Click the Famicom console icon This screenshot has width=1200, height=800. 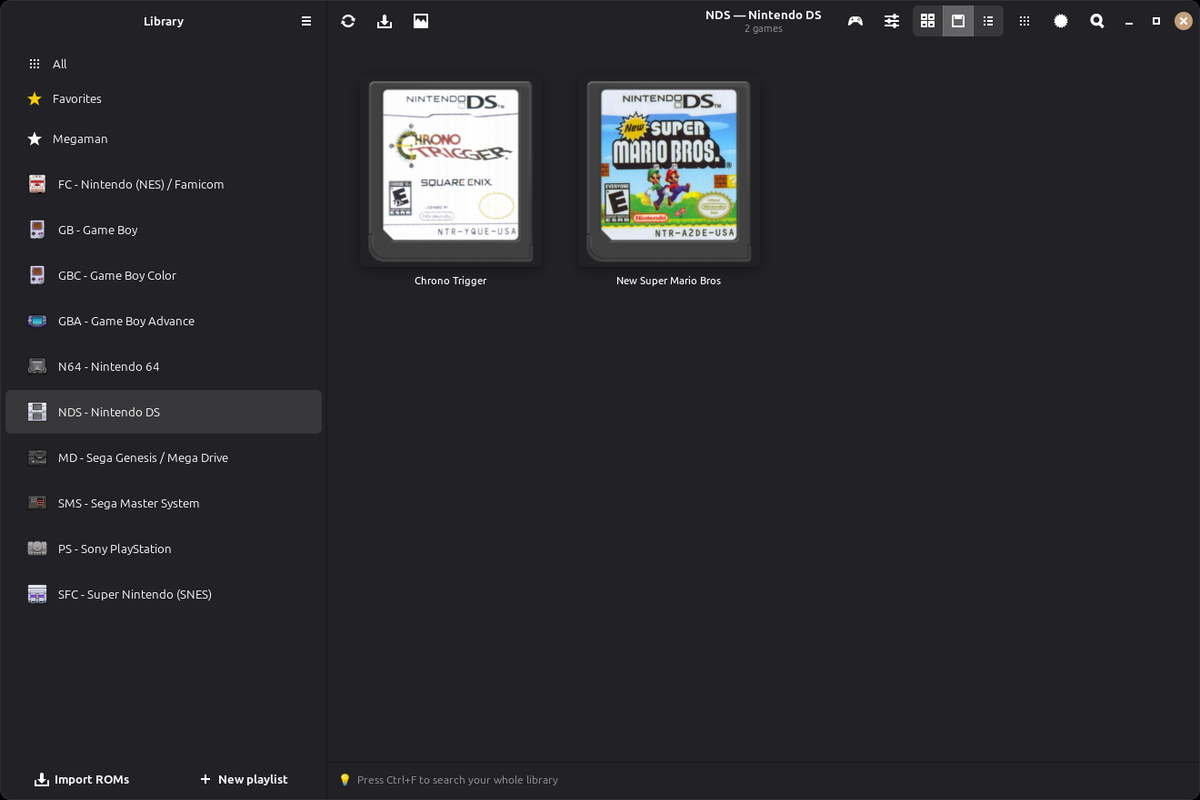[x=37, y=184]
